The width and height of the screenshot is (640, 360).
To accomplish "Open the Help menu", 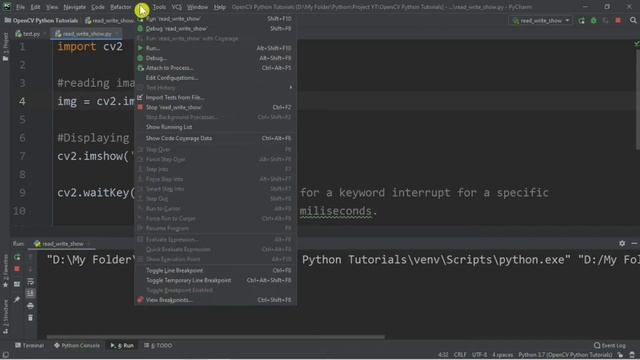I will (x=220, y=7).
